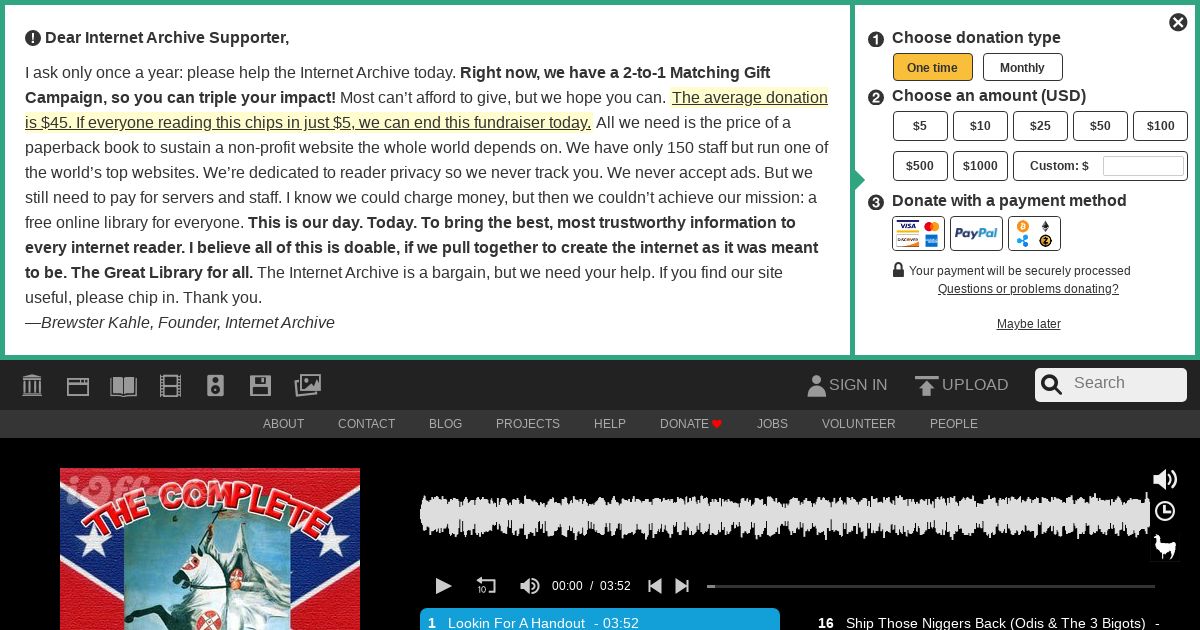Click the UPLOAD link
1200x630 pixels.
(x=975, y=385)
